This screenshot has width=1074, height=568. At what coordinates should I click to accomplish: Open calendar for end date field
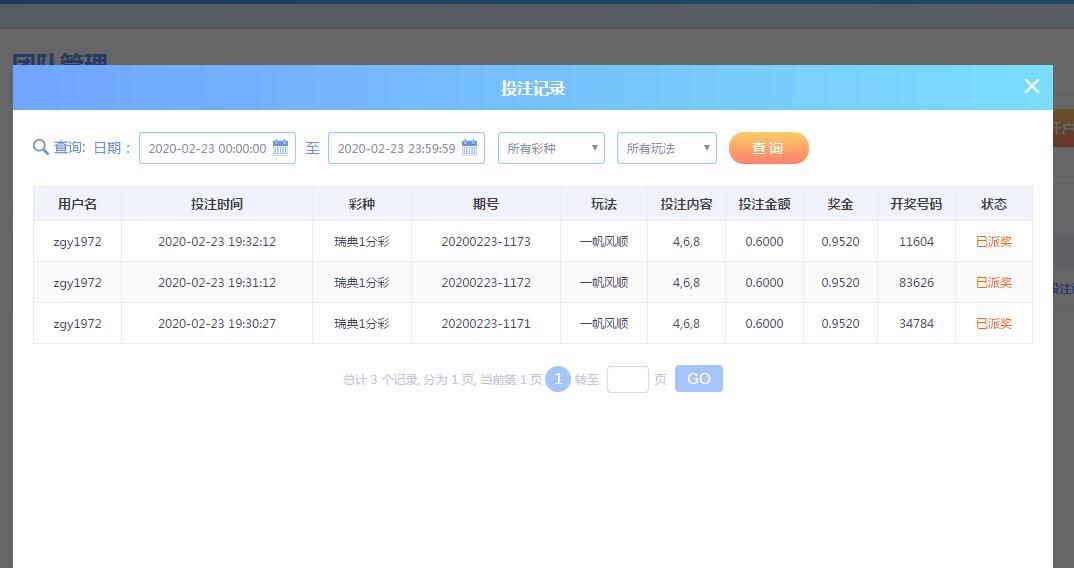(x=469, y=147)
